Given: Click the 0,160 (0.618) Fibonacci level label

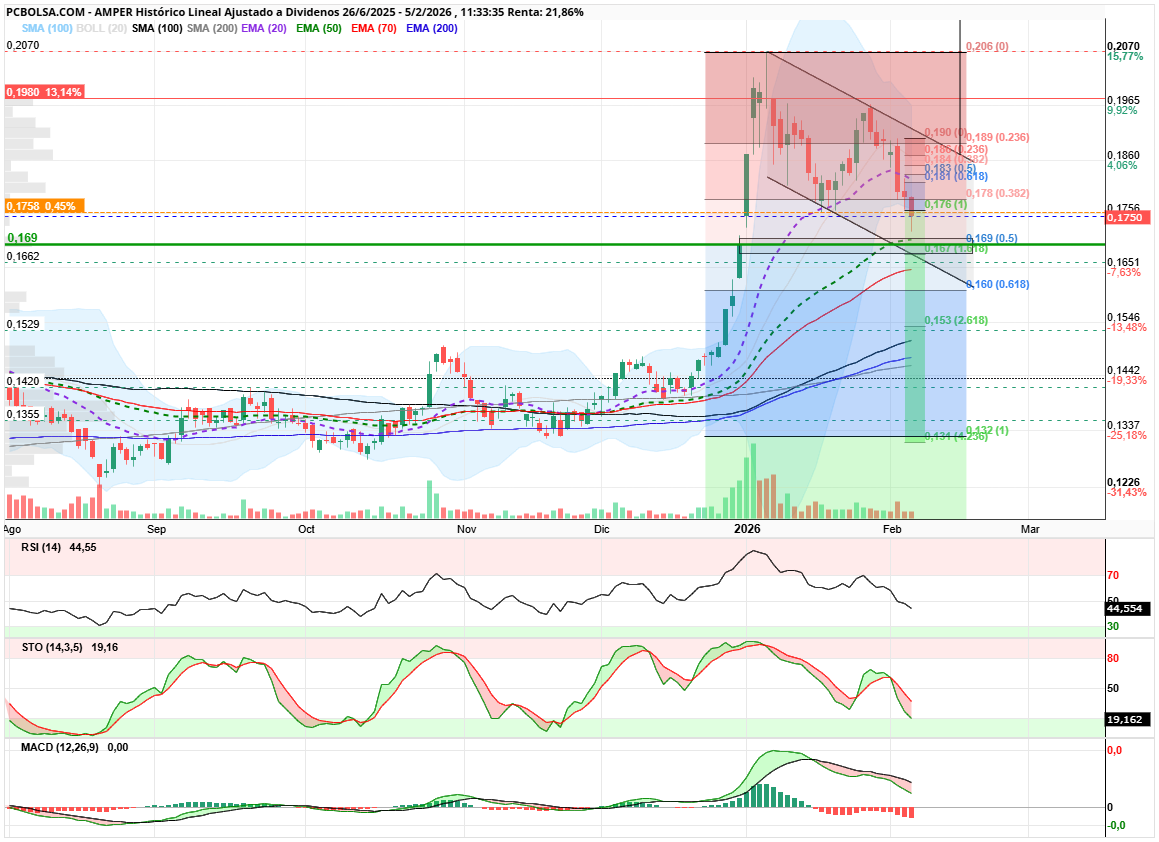Looking at the screenshot, I should click(x=997, y=285).
